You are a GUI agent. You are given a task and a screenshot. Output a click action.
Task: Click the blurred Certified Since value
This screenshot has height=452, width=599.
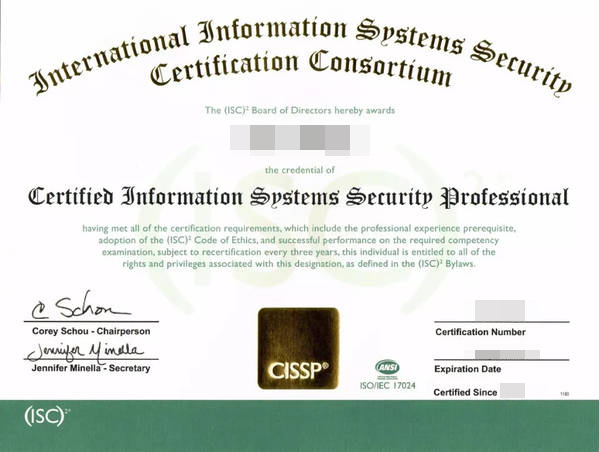(x=512, y=391)
